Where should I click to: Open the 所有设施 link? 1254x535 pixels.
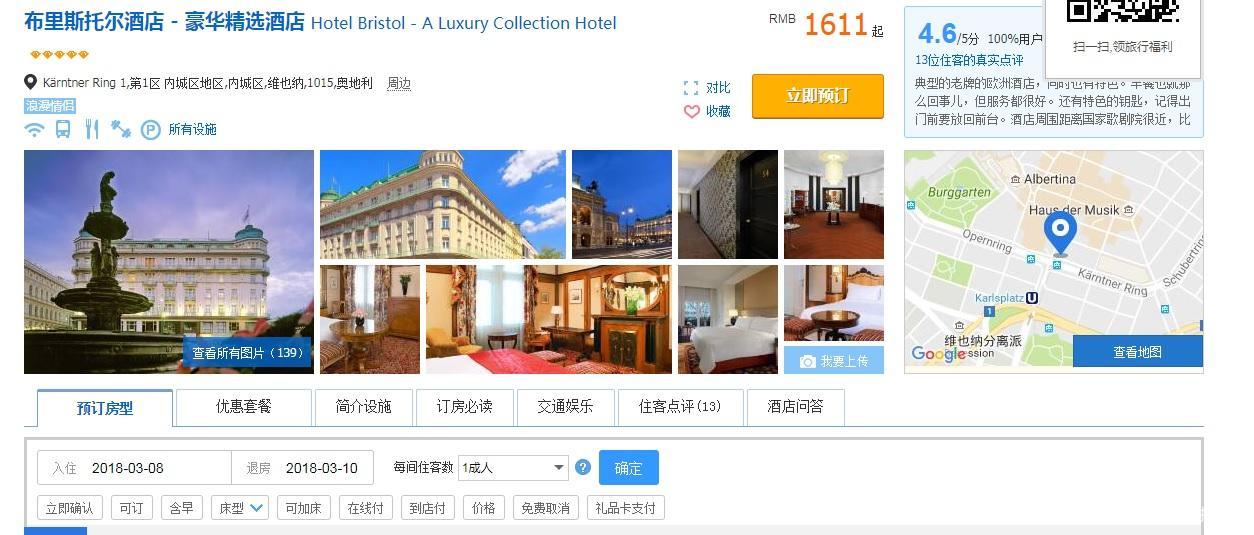click(192, 129)
